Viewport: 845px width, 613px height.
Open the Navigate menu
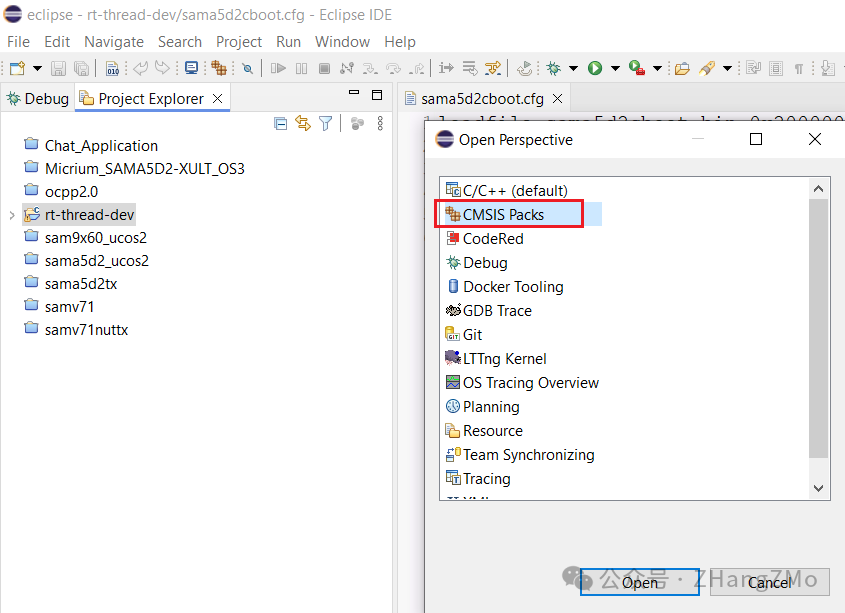(x=114, y=42)
